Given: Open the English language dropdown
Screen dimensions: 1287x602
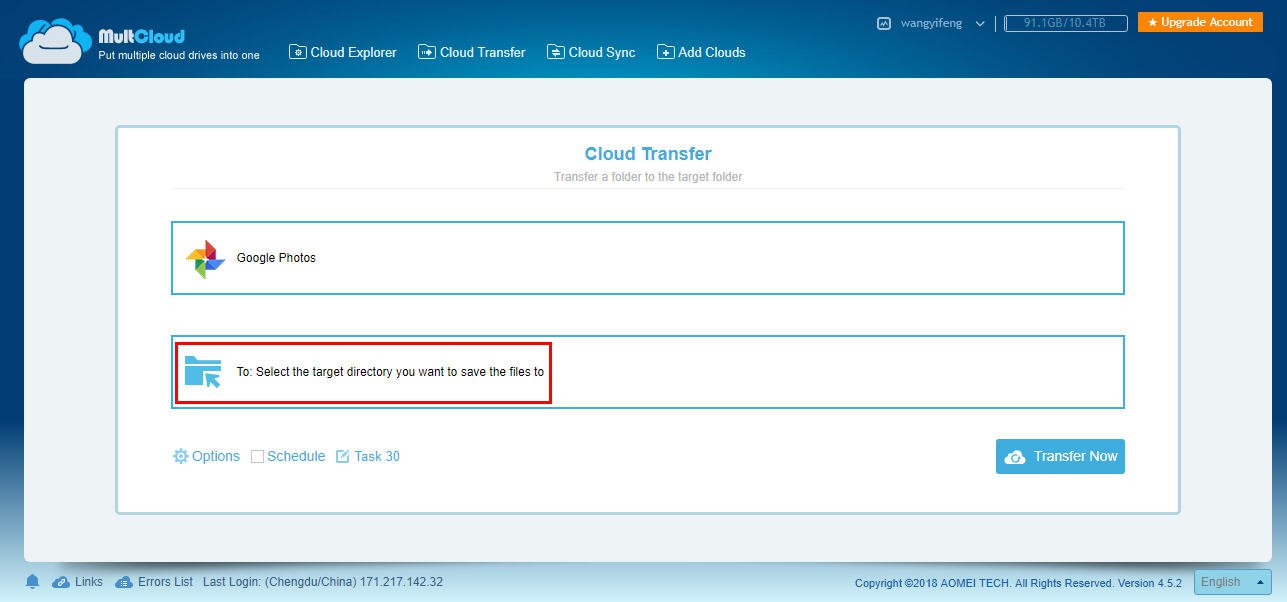Looking at the screenshot, I should [x=1232, y=582].
